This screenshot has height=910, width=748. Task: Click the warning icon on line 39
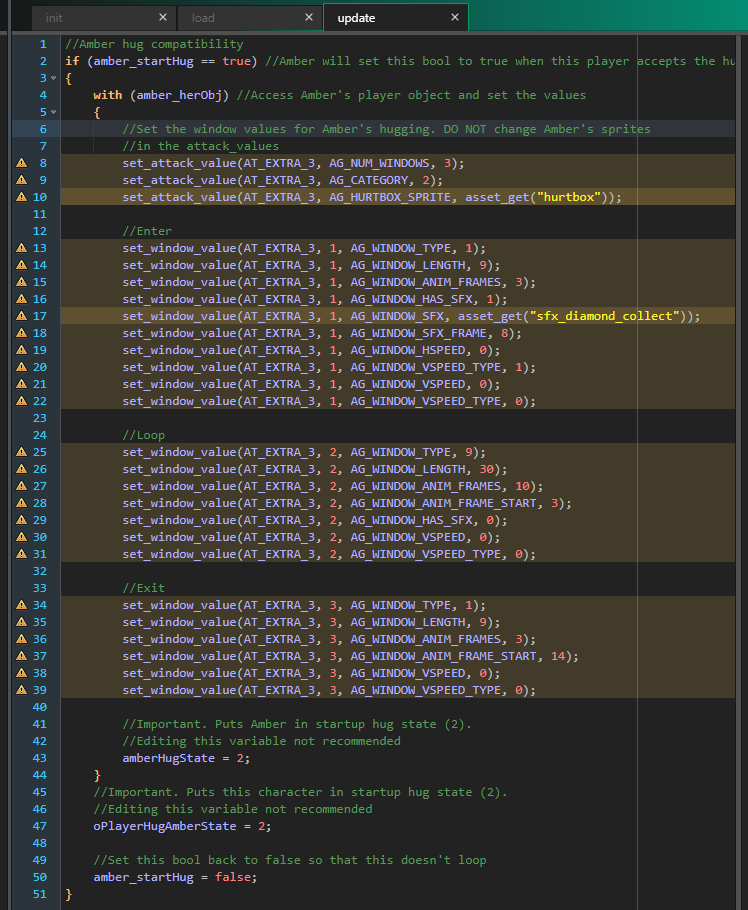pos(21,690)
